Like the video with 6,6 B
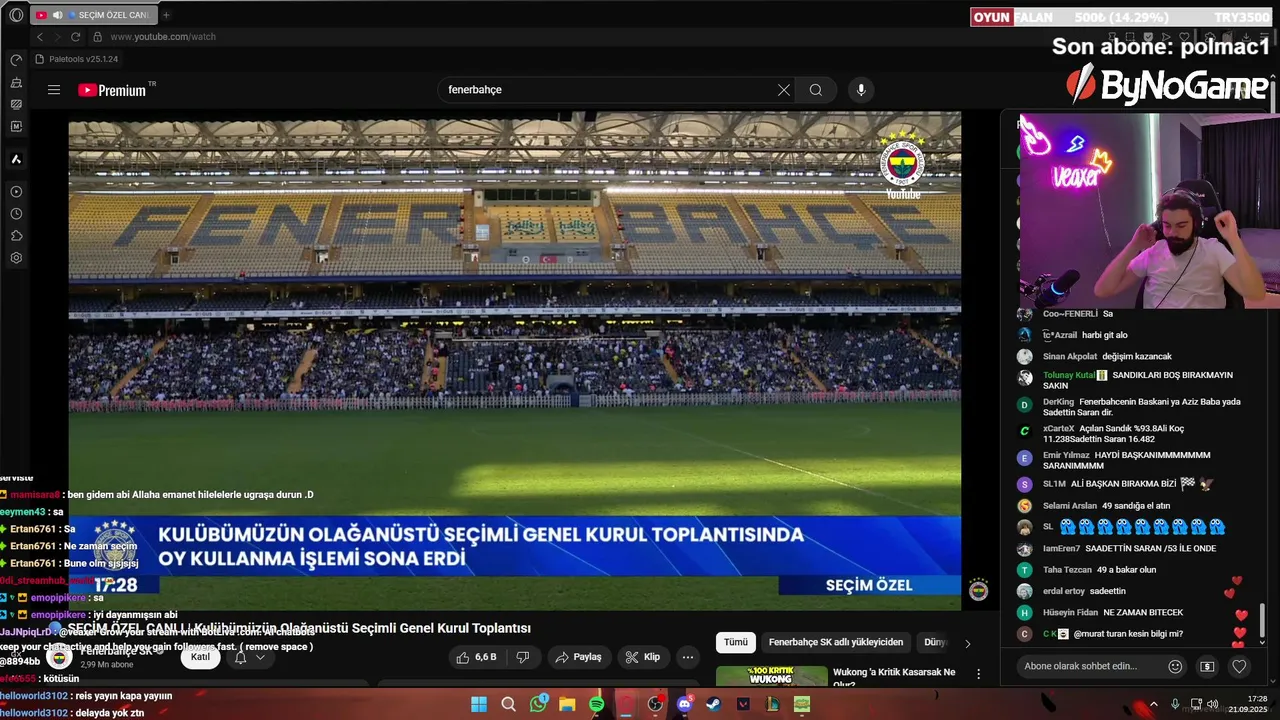1280x720 pixels. tap(476, 657)
